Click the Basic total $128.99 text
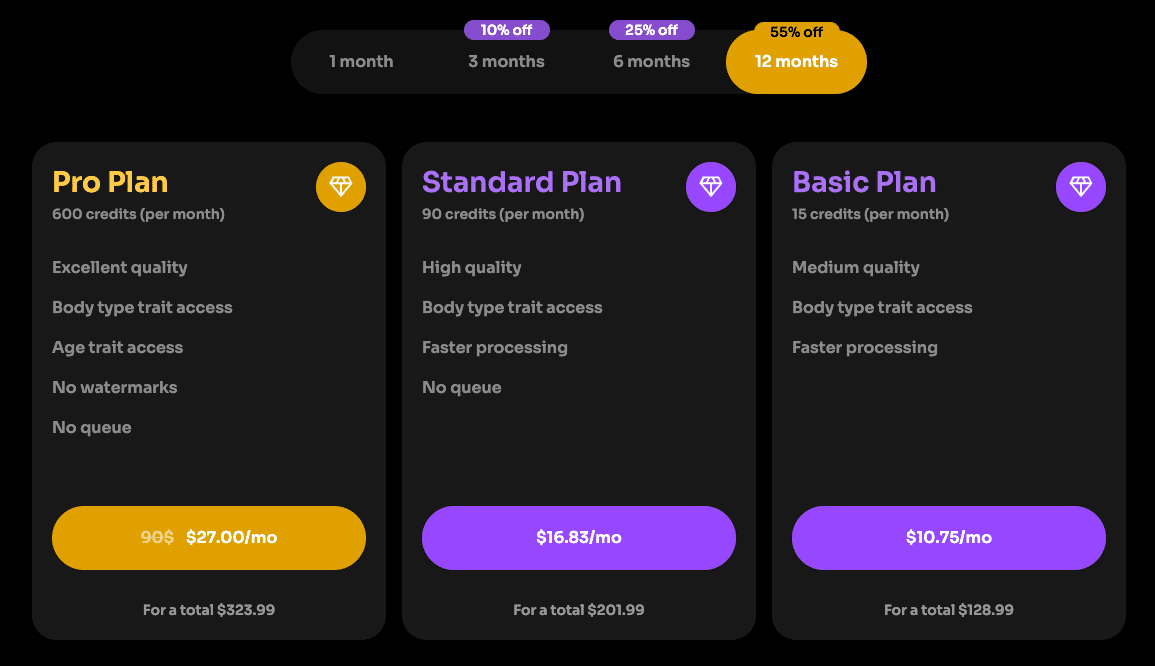 tap(949, 610)
